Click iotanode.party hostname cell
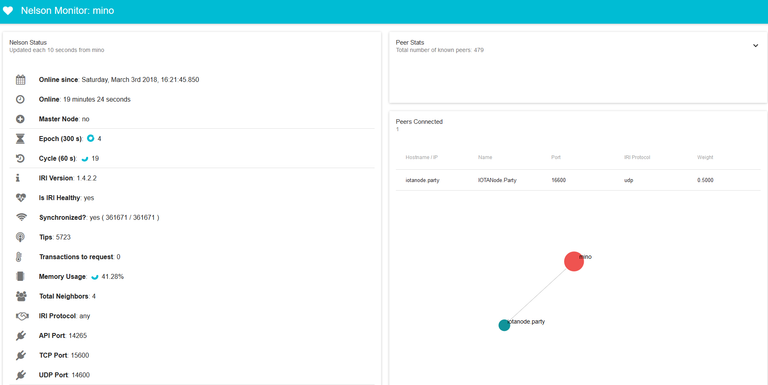This screenshot has height=385, width=768. coord(423,180)
